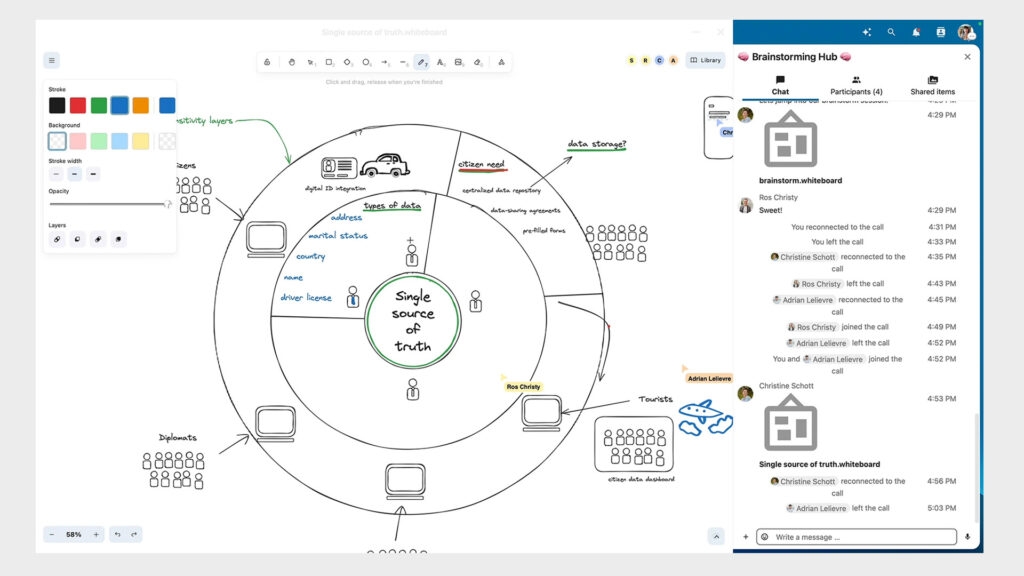Image resolution: width=1024 pixels, height=576 pixels.
Task: Open search in the top bar
Action: (x=891, y=32)
